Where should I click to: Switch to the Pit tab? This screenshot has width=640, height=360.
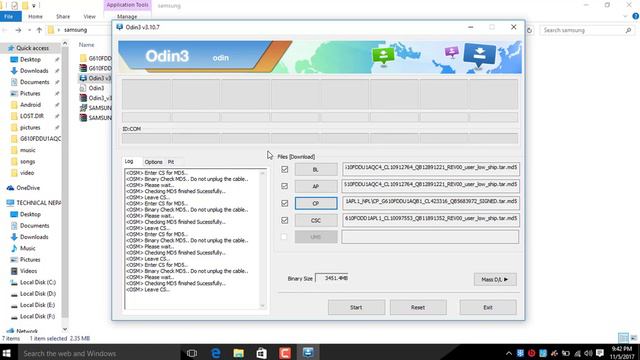point(171,162)
